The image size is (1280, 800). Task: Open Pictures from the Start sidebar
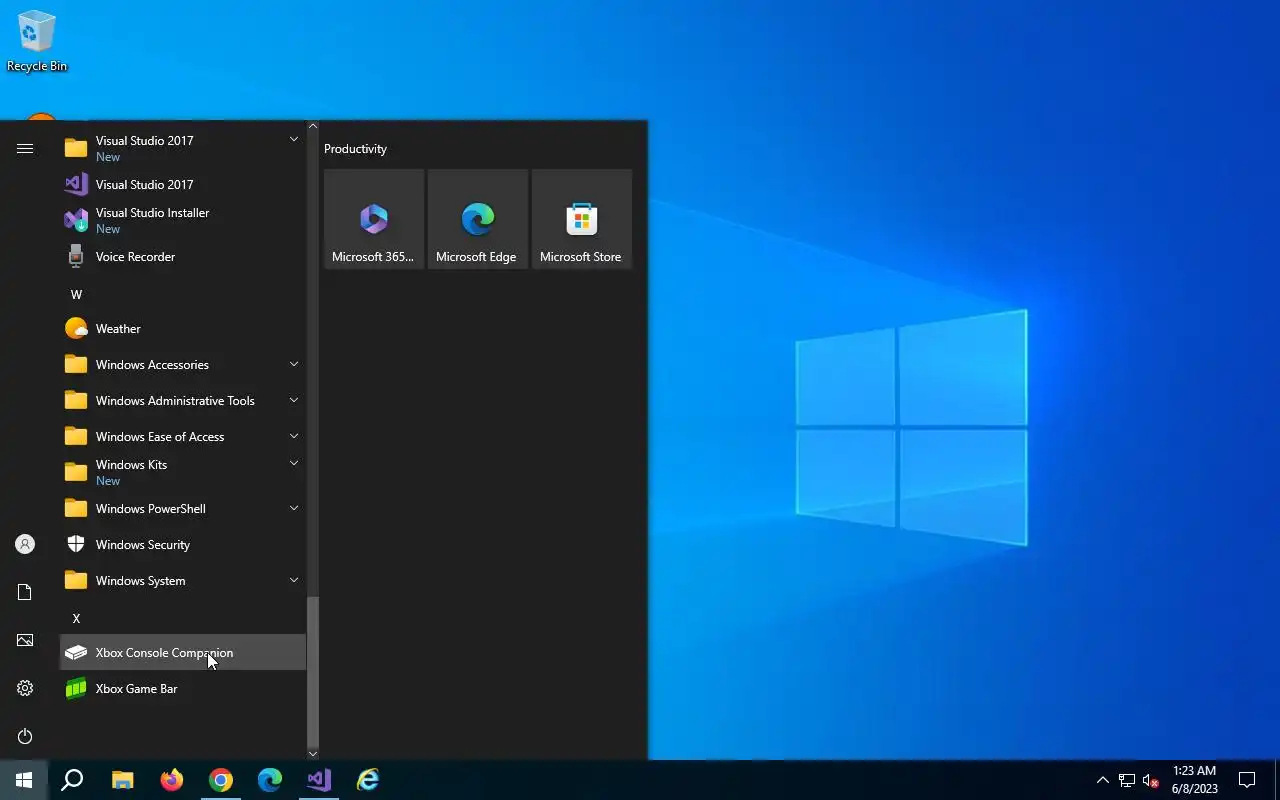tap(25, 640)
